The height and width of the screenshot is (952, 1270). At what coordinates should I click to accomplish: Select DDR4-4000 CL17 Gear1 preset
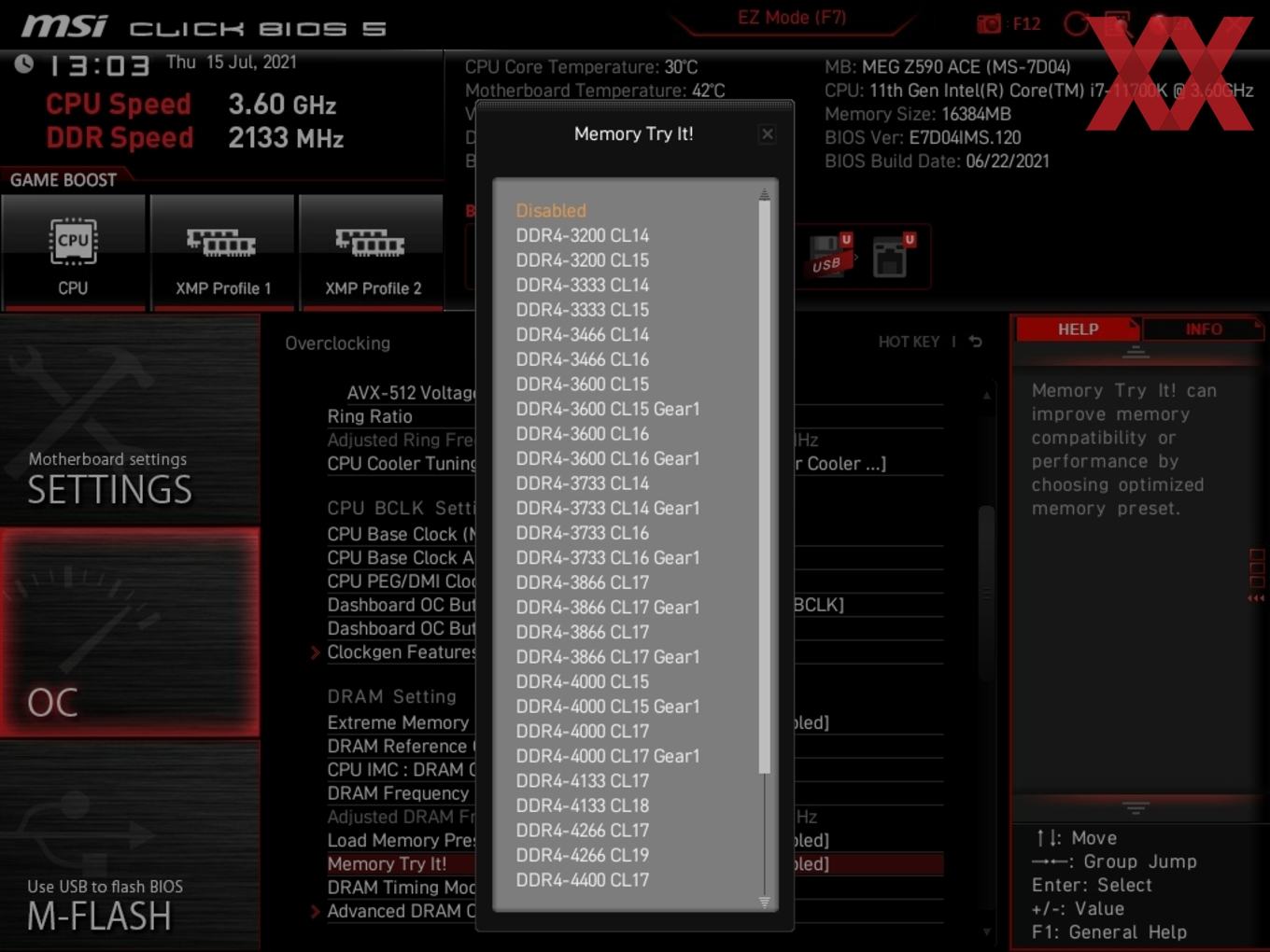pos(608,756)
